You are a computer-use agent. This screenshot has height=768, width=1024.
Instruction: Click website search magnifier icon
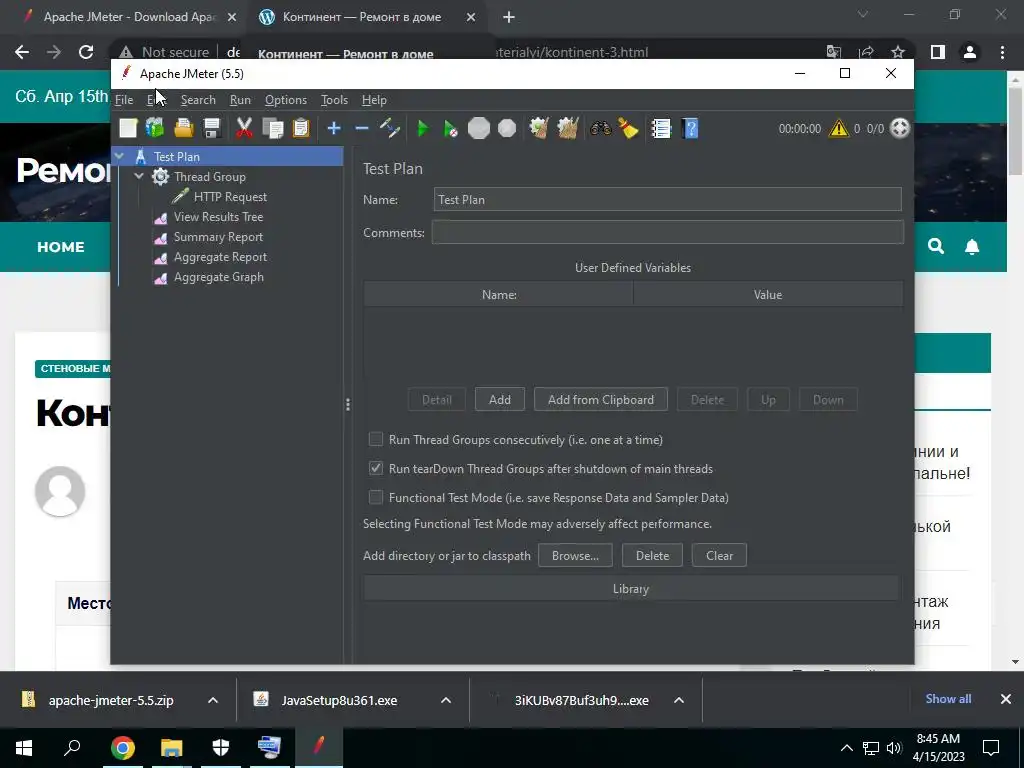(x=936, y=246)
